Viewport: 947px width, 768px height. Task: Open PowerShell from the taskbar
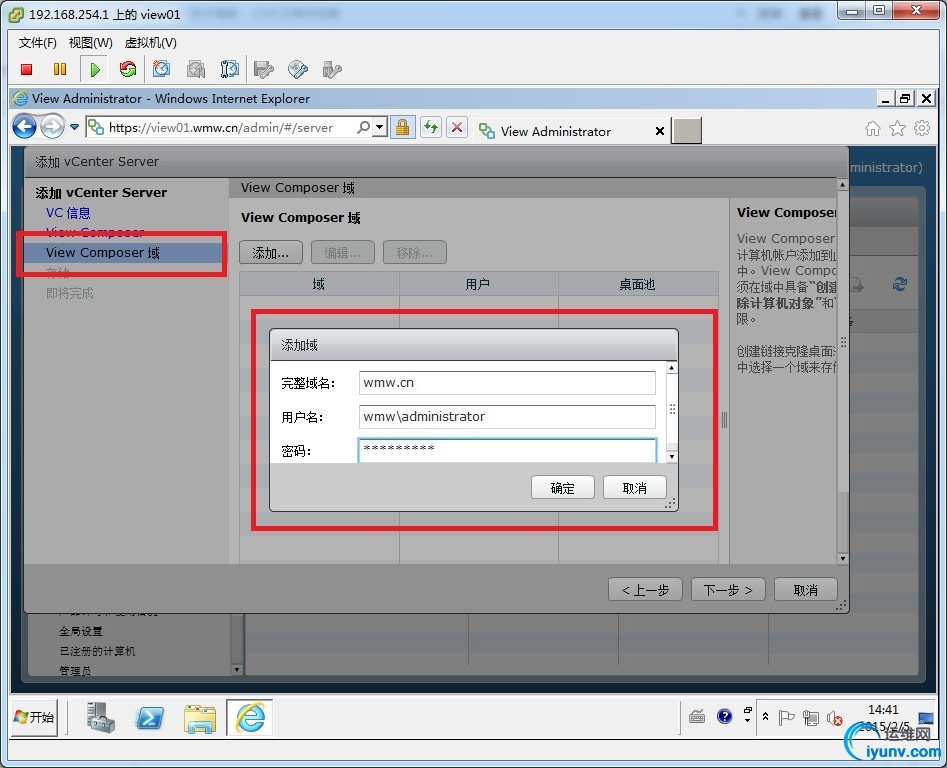tap(150, 717)
